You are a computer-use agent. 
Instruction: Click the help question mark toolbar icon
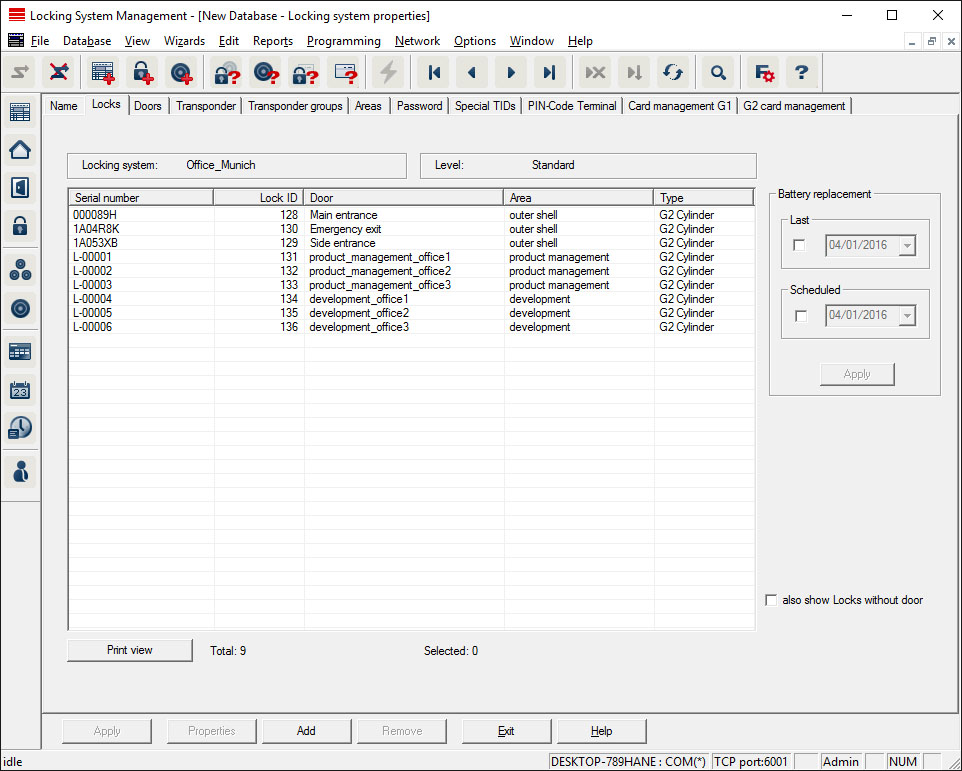801,72
